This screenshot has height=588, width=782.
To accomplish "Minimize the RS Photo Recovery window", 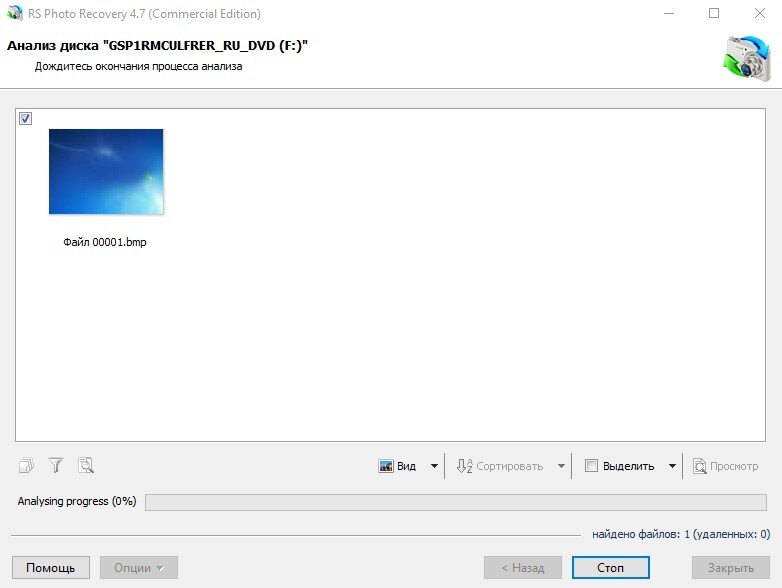I will (x=669, y=13).
